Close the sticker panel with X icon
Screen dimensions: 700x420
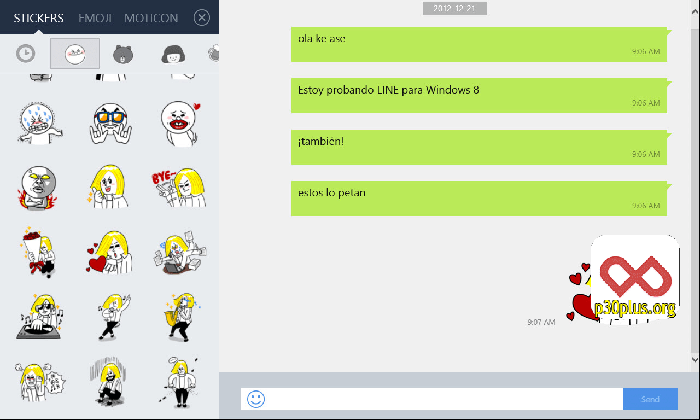coord(202,17)
